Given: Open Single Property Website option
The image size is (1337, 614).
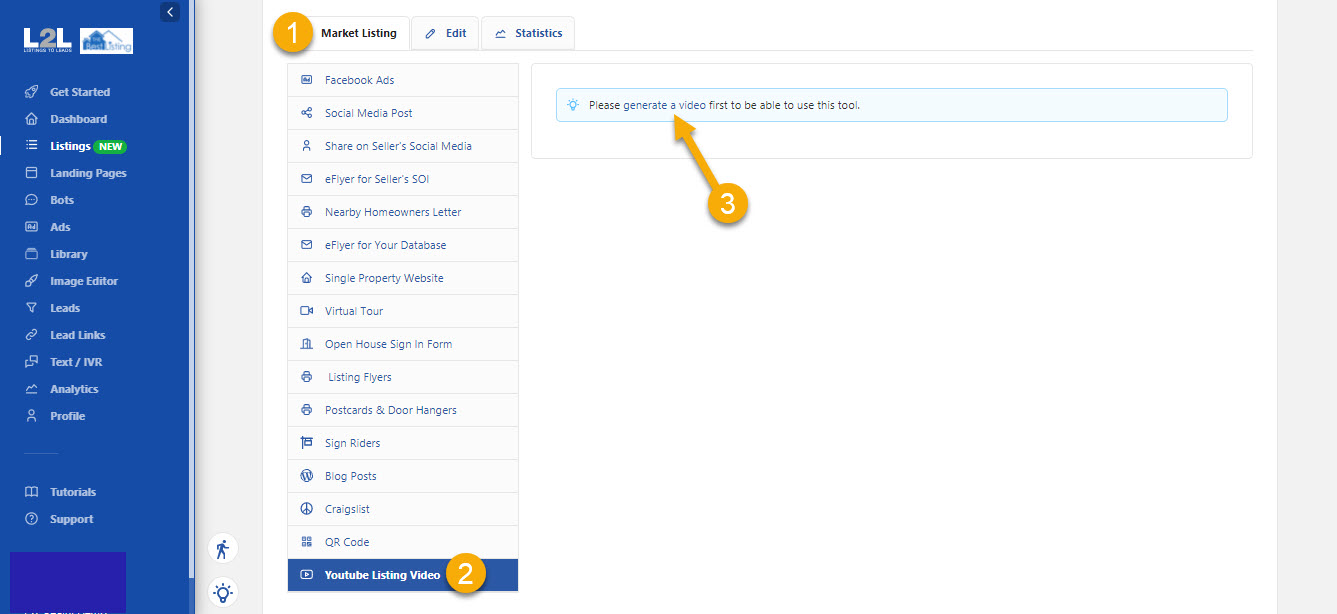Looking at the screenshot, I should (x=384, y=278).
